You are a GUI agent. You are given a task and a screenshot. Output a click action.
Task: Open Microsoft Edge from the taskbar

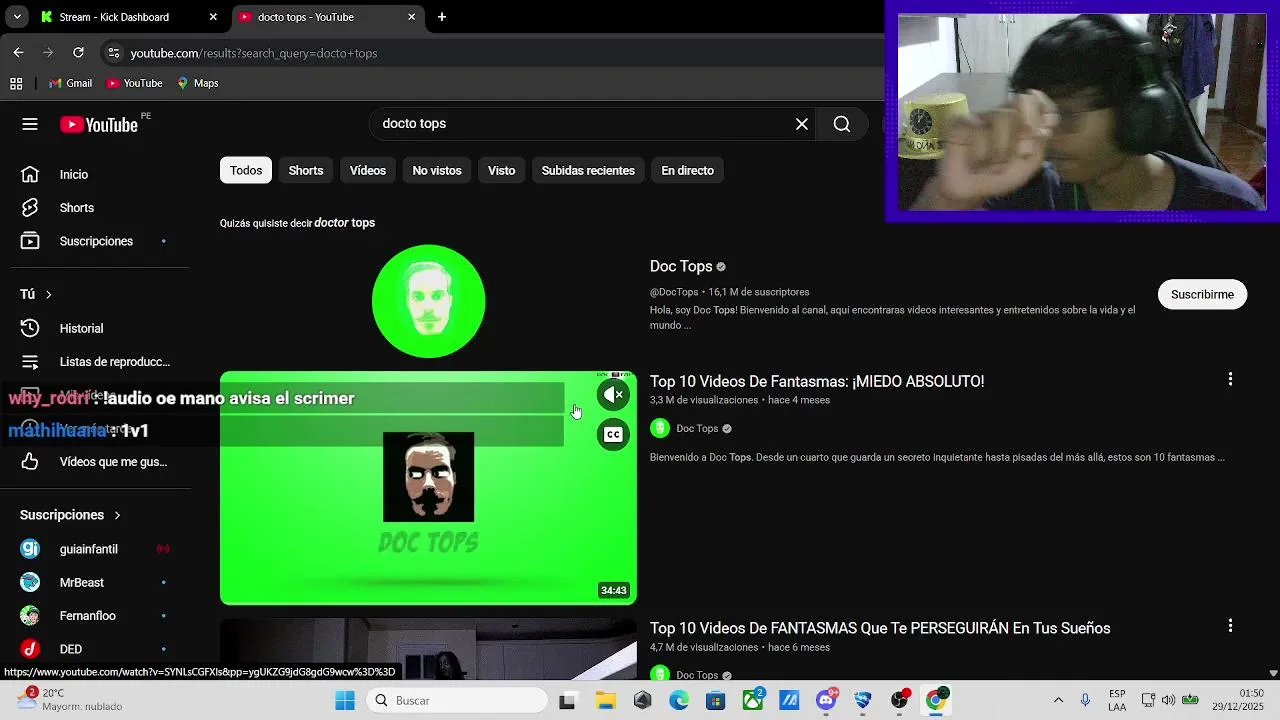pos(679,700)
